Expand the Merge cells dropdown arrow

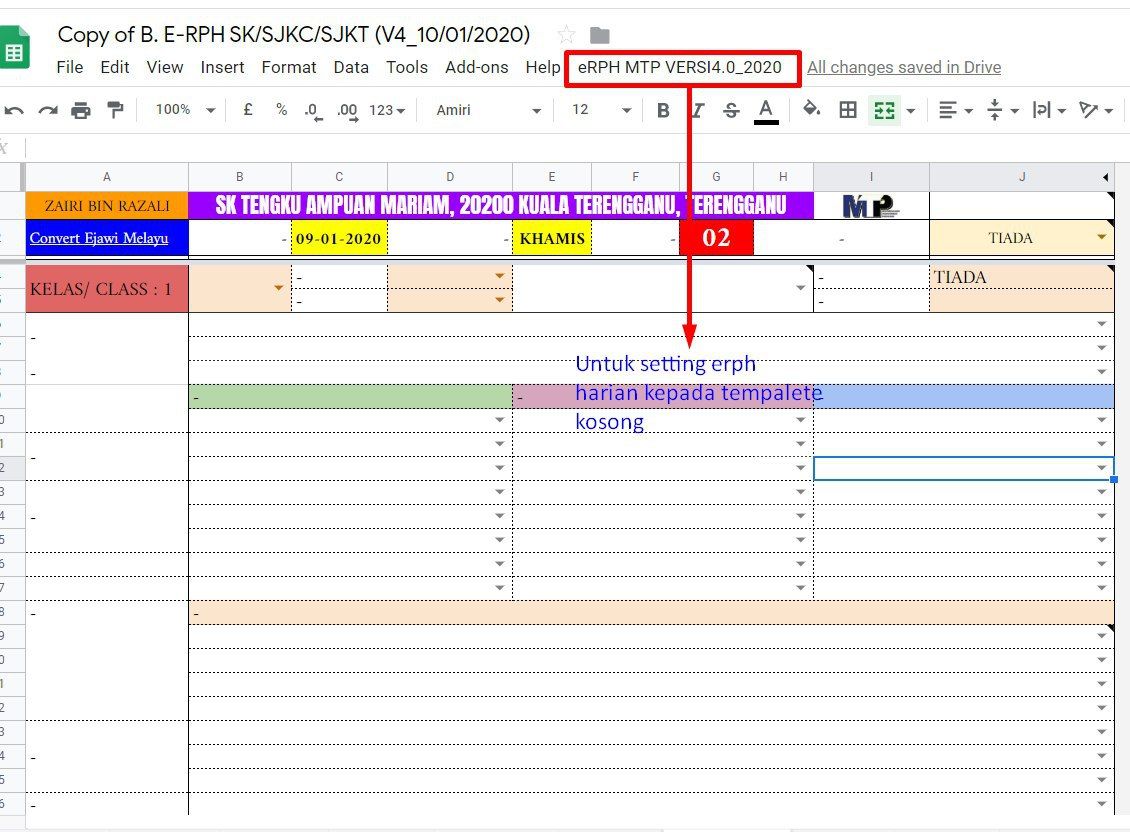pyautogui.click(x=911, y=111)
